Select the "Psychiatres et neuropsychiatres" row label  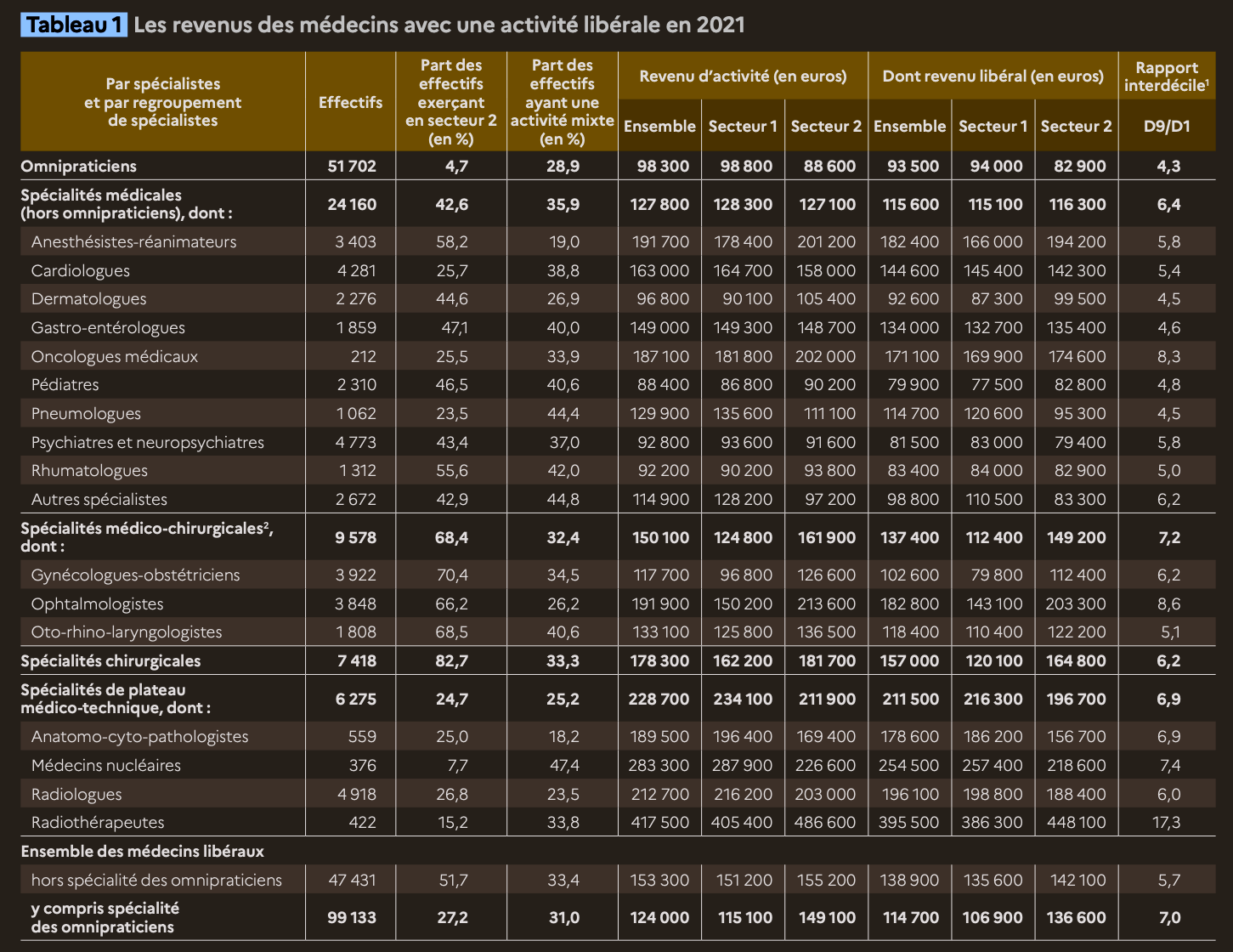point(147,442)
